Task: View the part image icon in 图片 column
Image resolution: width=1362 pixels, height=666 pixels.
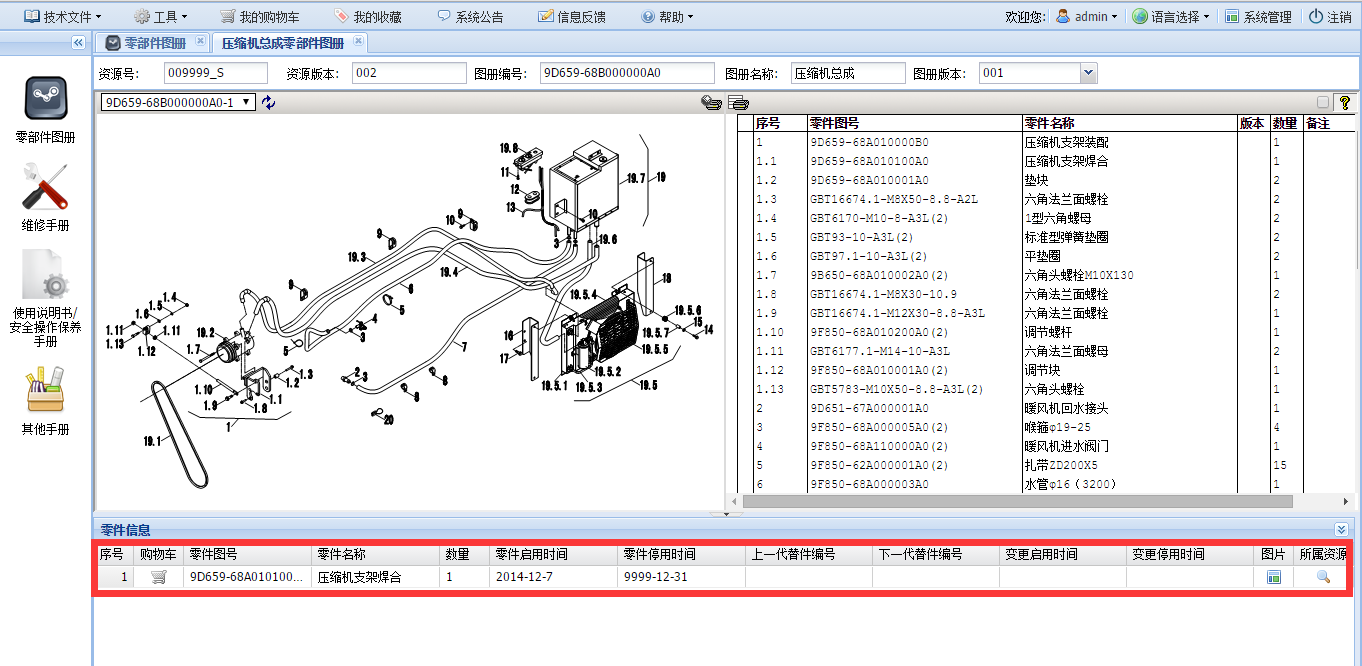Action: pos(1273,577)
